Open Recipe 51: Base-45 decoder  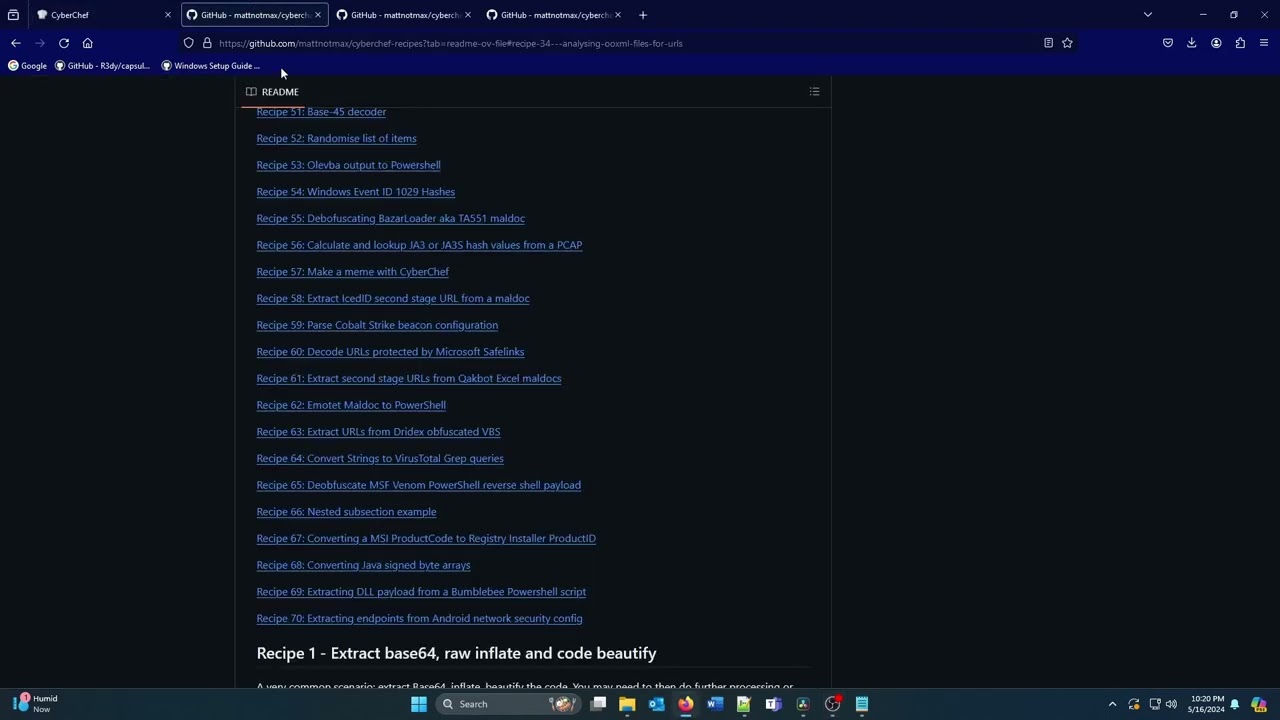(x=321, y=112)
